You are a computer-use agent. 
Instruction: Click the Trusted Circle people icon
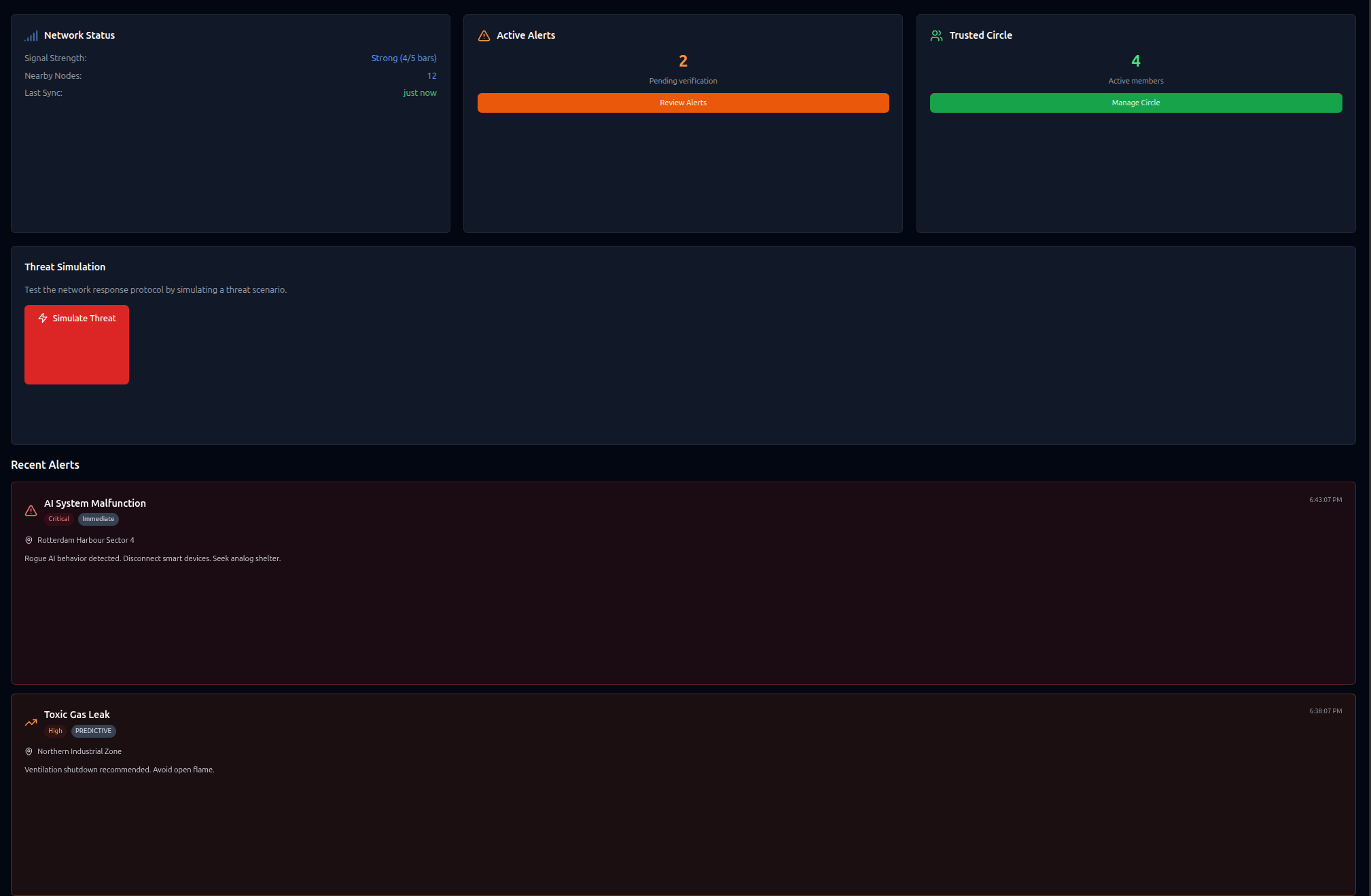(x=936, y=35)
